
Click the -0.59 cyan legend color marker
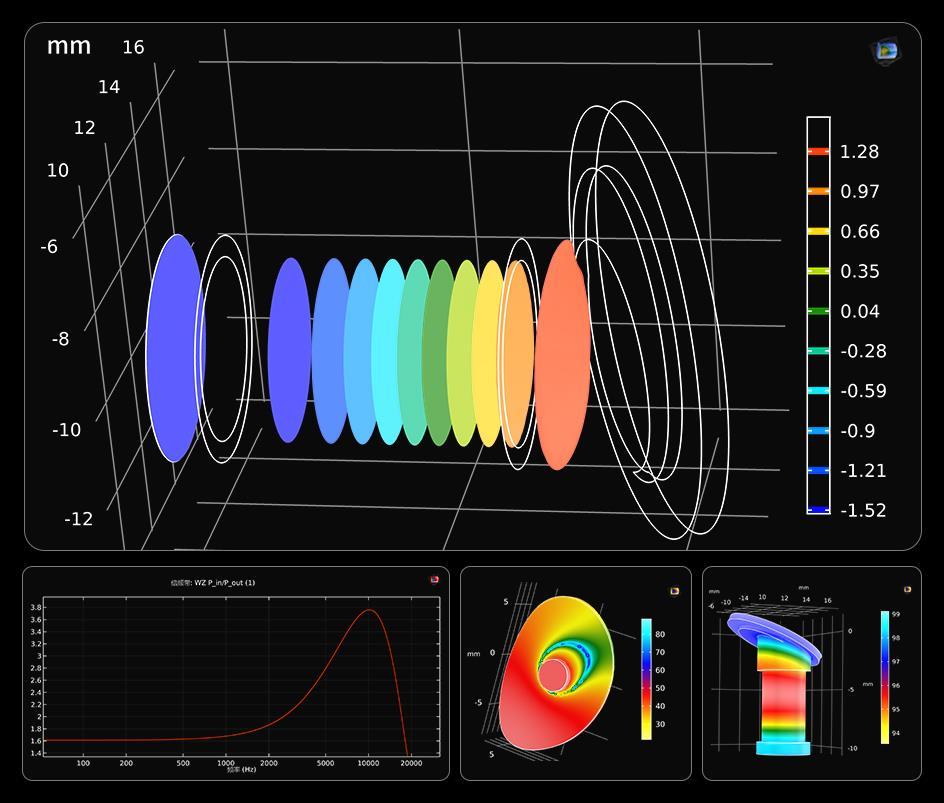click(x=818, y=391)
